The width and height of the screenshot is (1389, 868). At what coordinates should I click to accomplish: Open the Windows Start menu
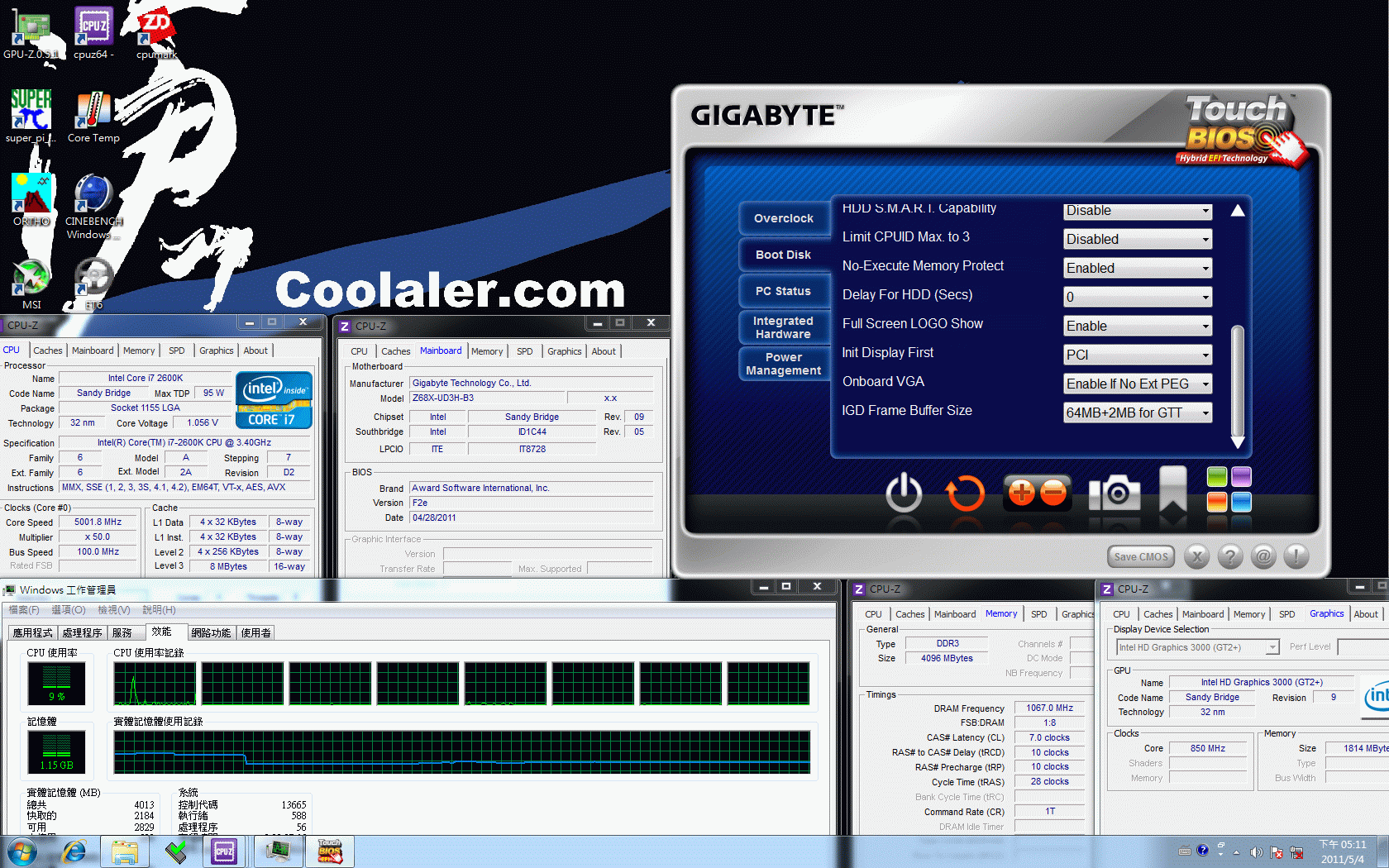[21, 851]
